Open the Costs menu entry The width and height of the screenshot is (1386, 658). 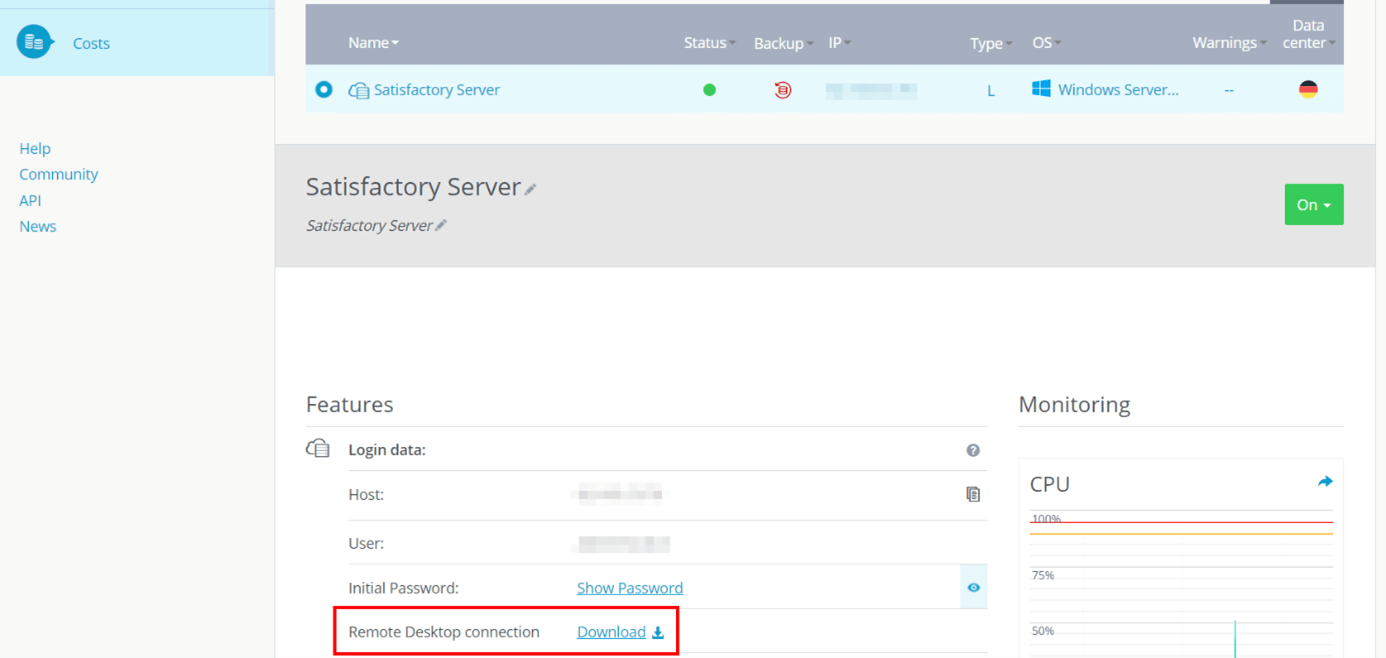(91, 43)
